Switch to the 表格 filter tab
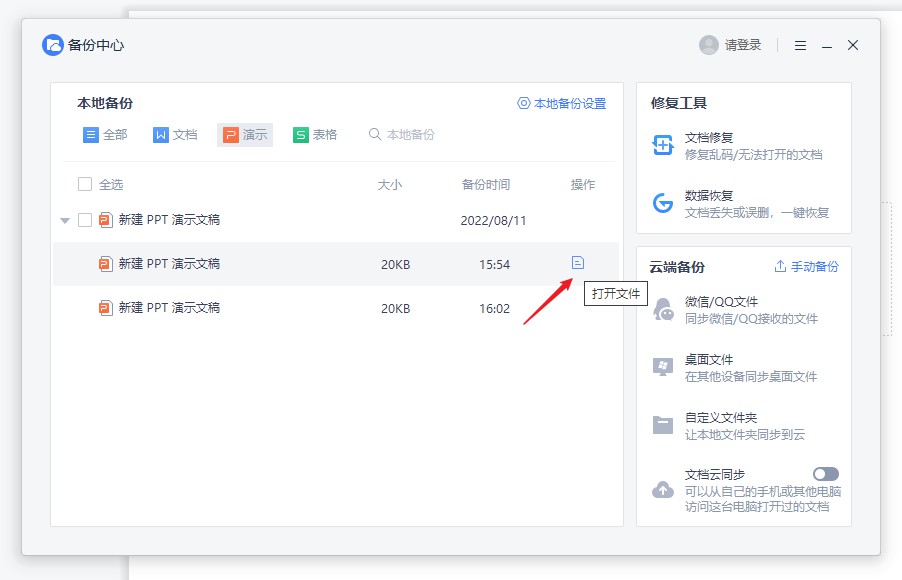The image size is (902, 580). coord(316,134)
